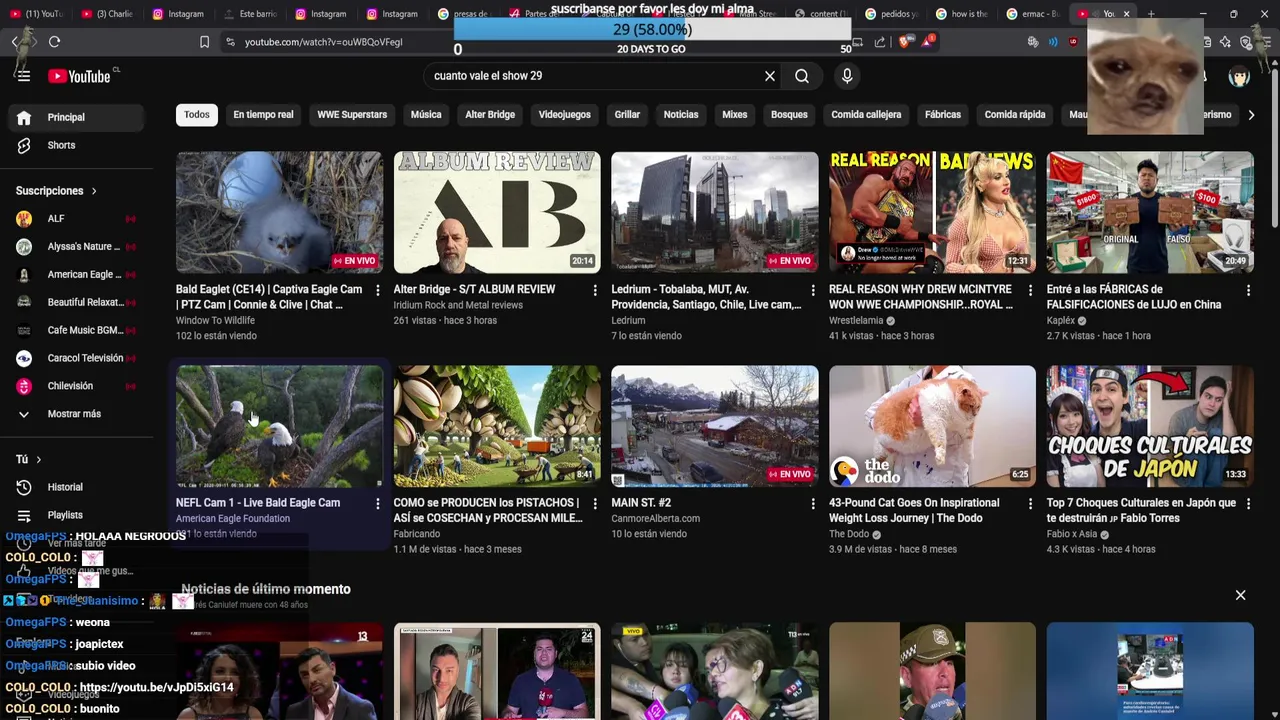Click the browser address bar URL
Image resolution: width=1280 pixels, height=720 pixels.
pos(323,42)
